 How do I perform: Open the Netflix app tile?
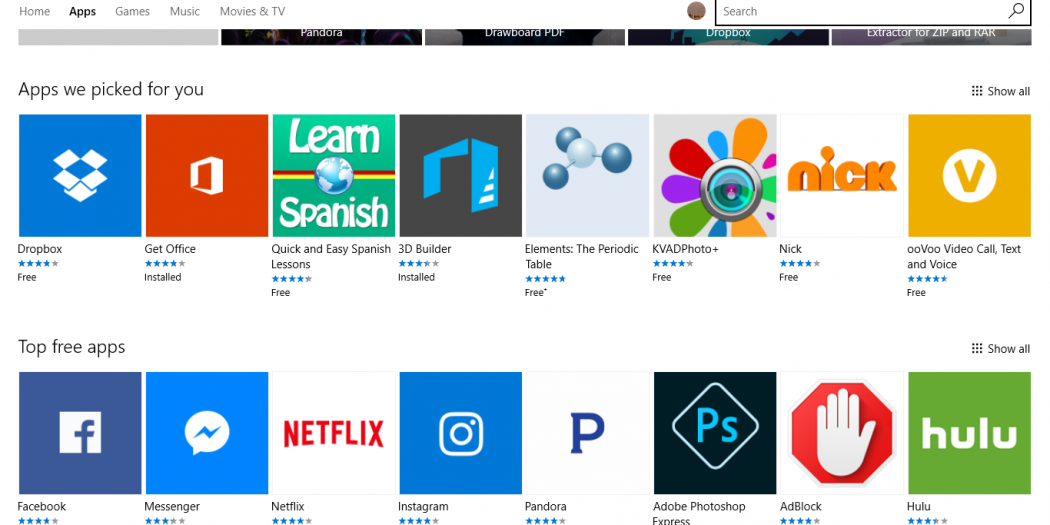tap(333, 433)
